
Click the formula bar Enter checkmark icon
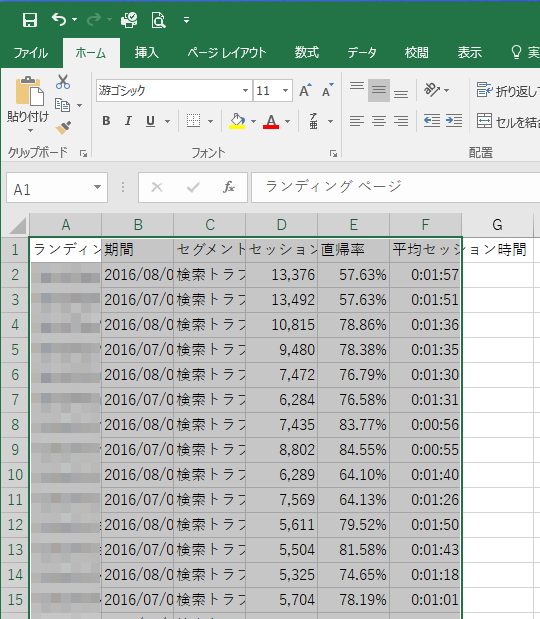click(x=193, y=187)
